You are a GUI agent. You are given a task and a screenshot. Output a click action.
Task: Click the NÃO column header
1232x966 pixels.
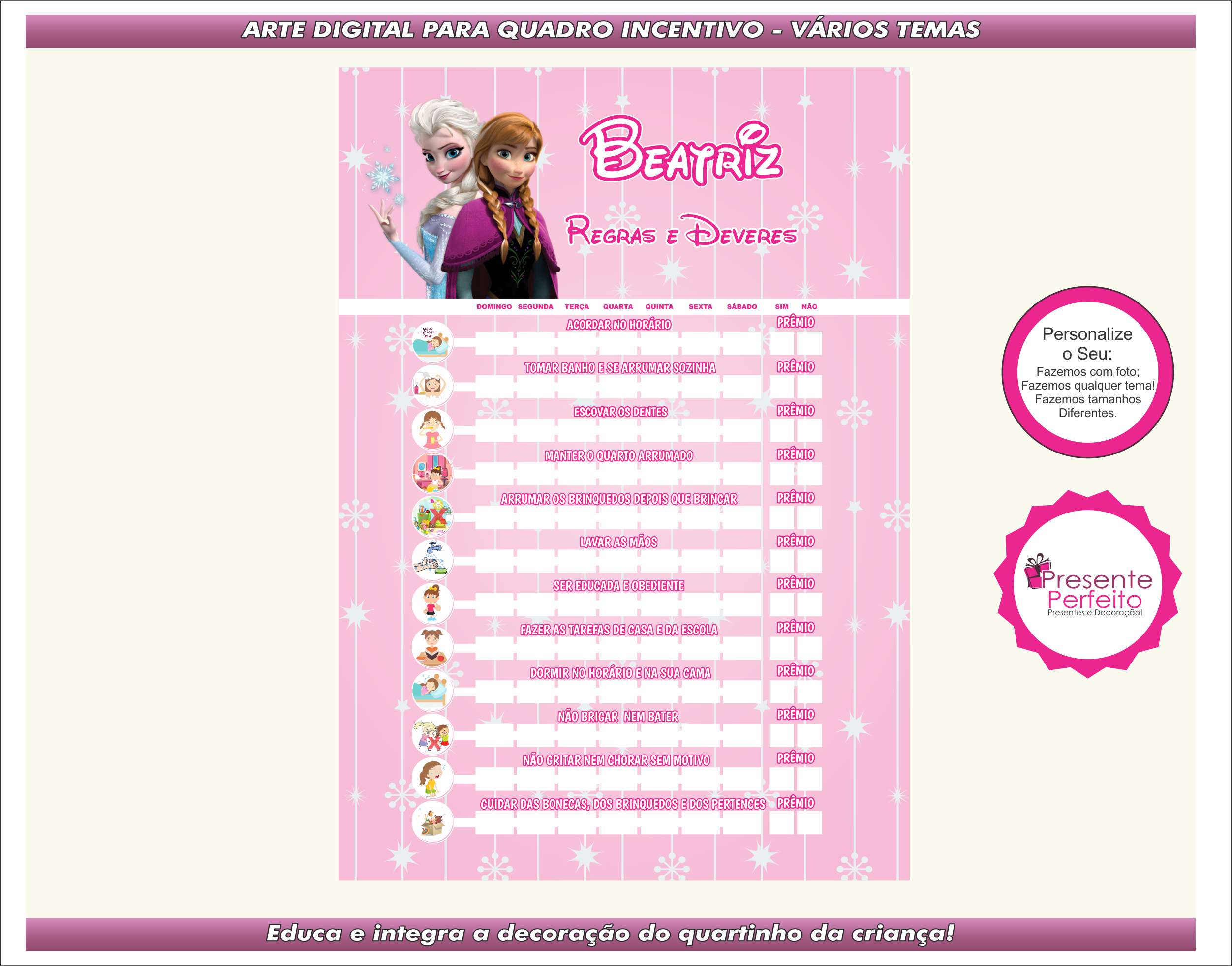click(x=809, y=306)
